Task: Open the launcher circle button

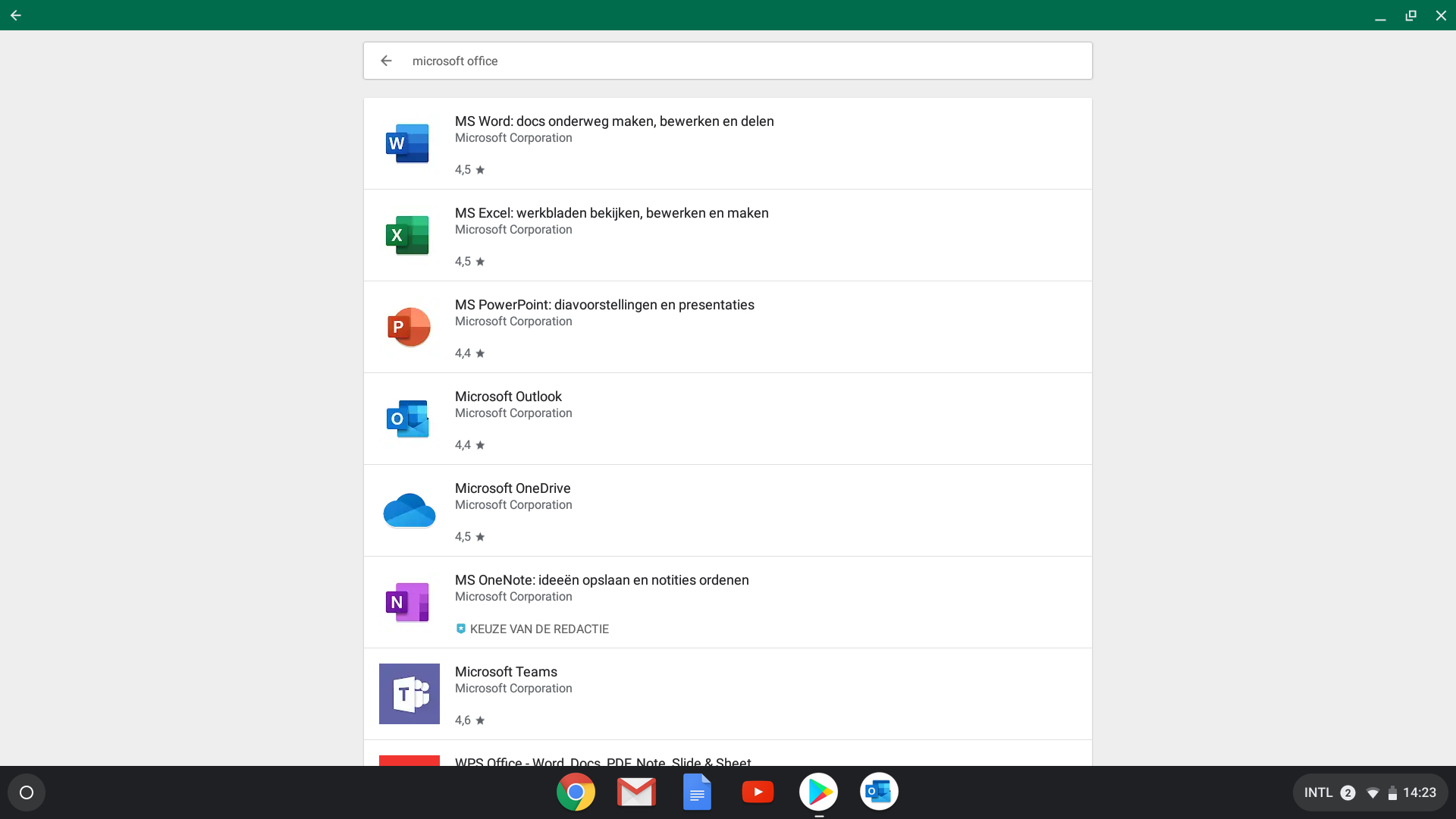Action: click(x=27, y=792)
